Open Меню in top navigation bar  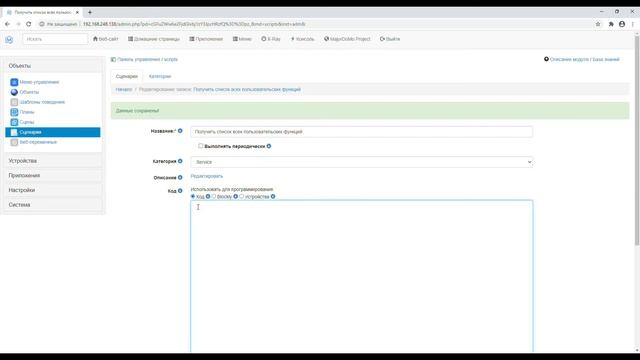(242, 39)
